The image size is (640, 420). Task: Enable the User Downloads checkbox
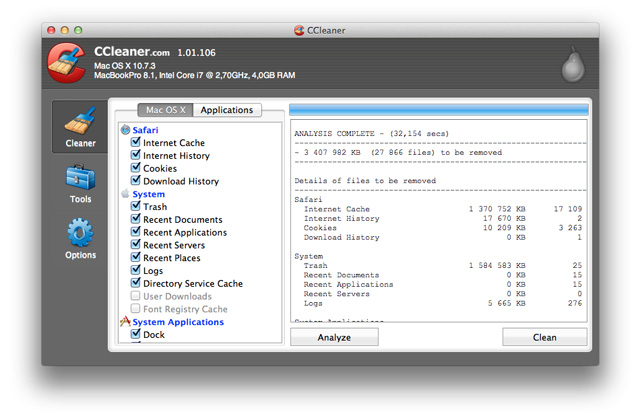coord(136,297)
